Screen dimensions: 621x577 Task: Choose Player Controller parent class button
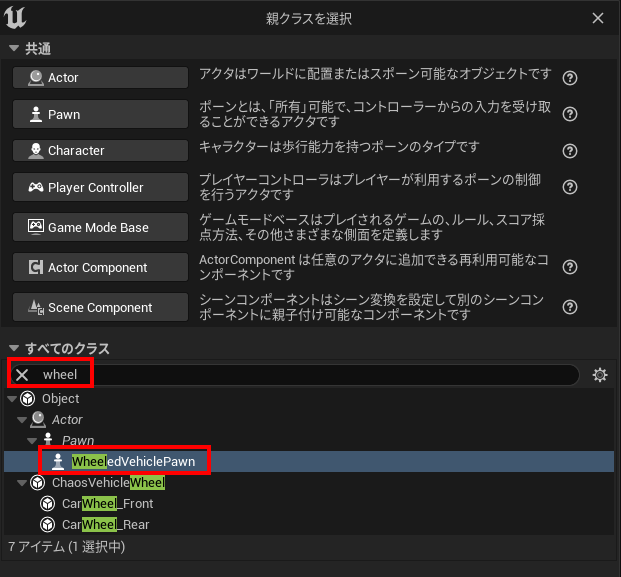click(x=100, y=187)
